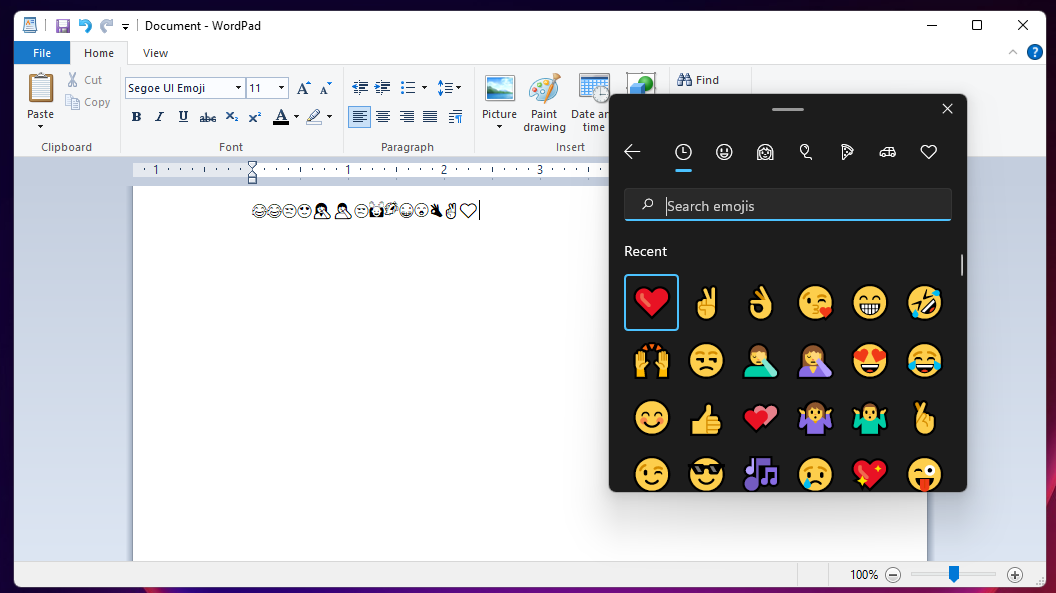Open Customize Quick Access Toolbar arrow
The width and height of the screenshot is (1056, 593).
pos(125,27)
